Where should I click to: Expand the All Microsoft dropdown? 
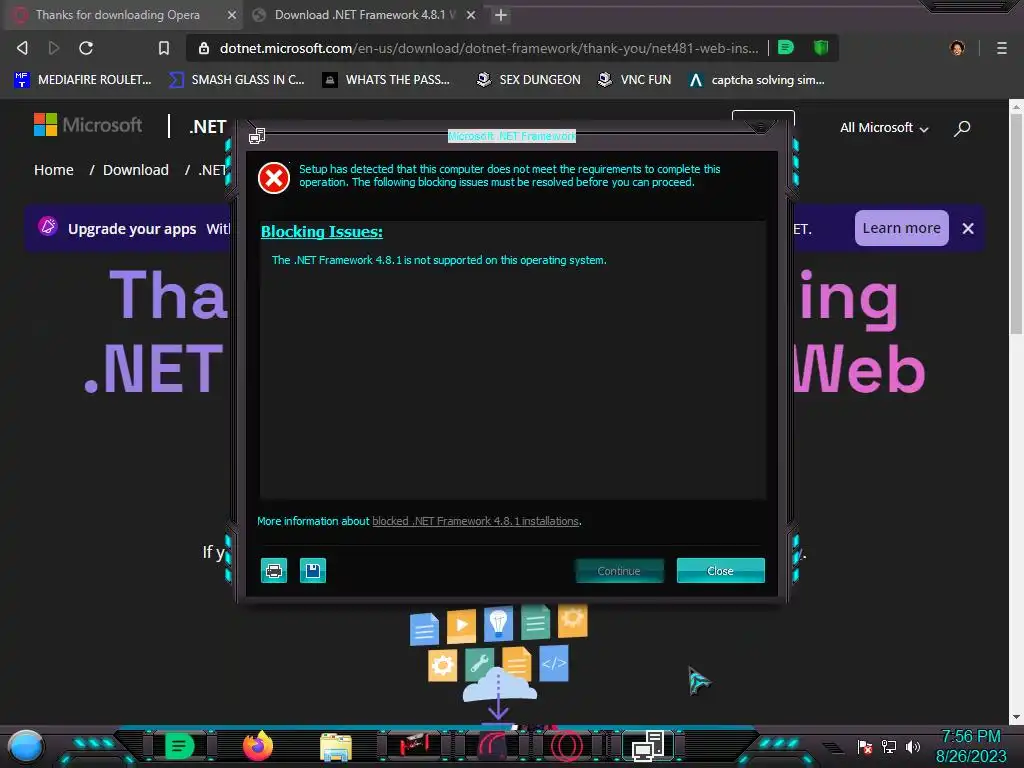(884, 128)
